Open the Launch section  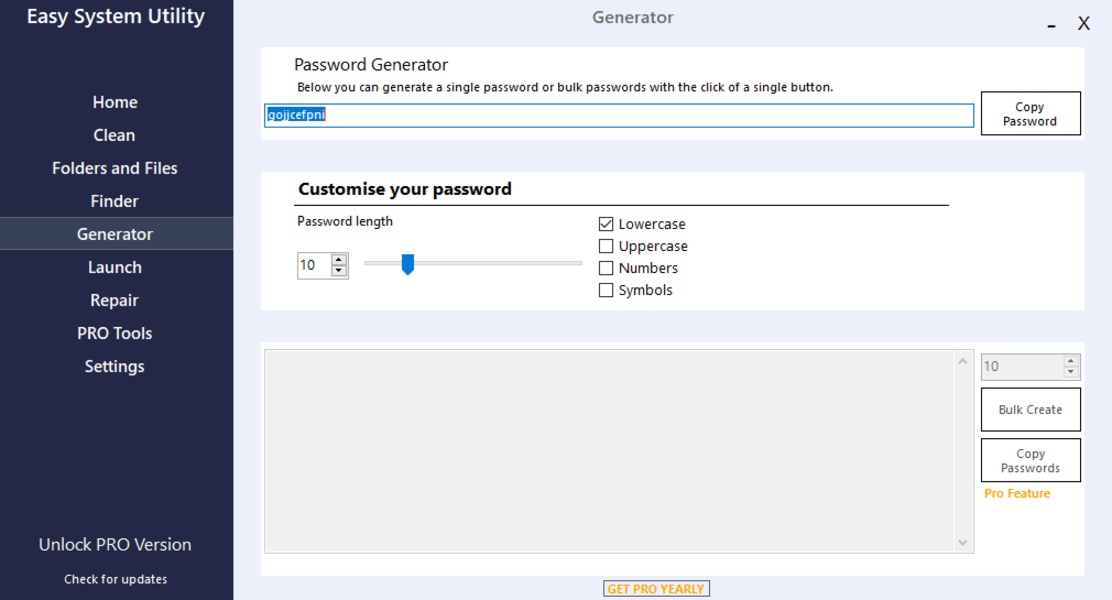(x=115, y=267)
